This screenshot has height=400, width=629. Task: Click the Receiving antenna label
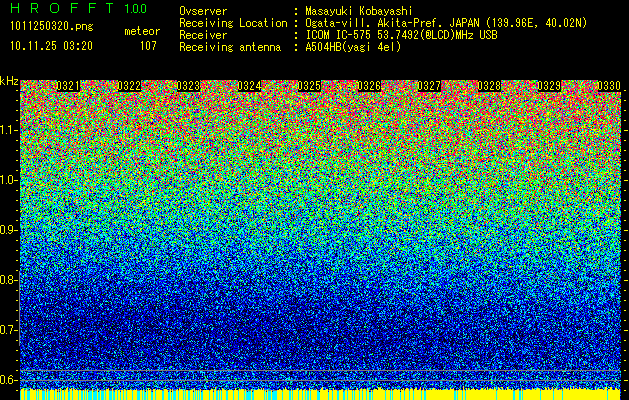point(230,47)
